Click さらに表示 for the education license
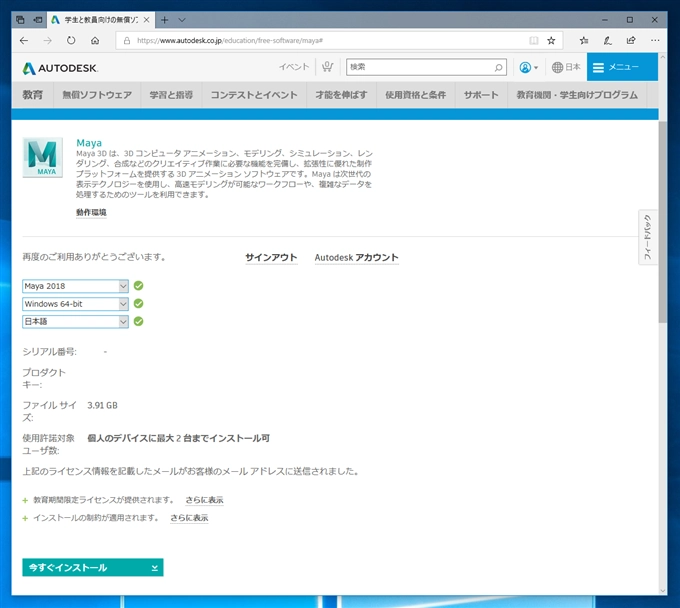Viewport: 680px width, 608px height. click(x=204, y=500)
